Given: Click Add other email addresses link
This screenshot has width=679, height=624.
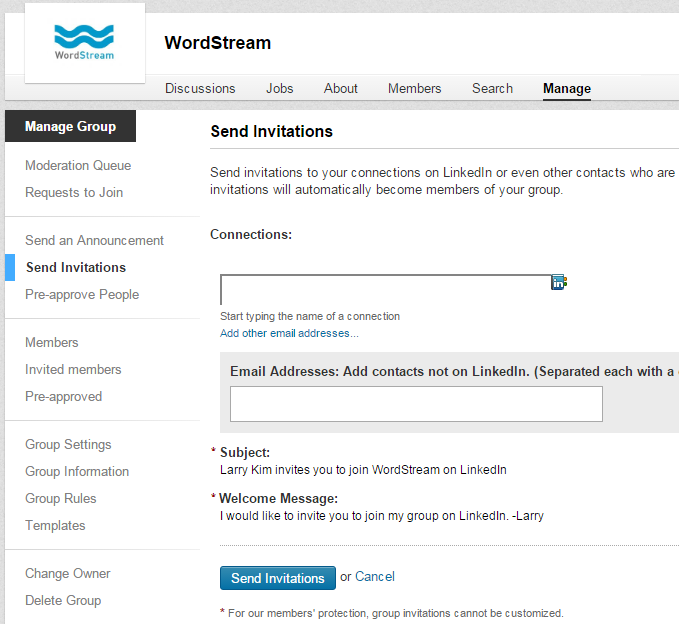Looking at the screenshot, I should pyautogui.click(x=289, y=333).
